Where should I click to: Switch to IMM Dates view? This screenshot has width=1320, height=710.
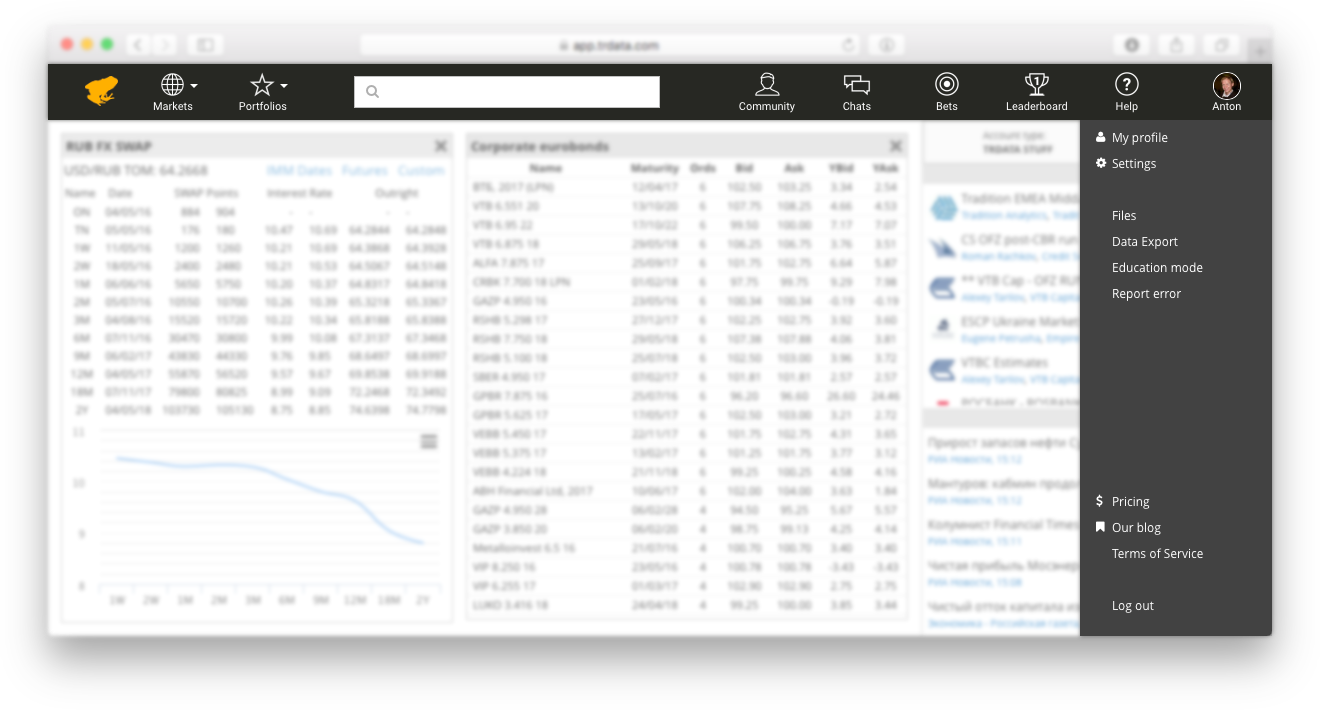click(299, 171)
